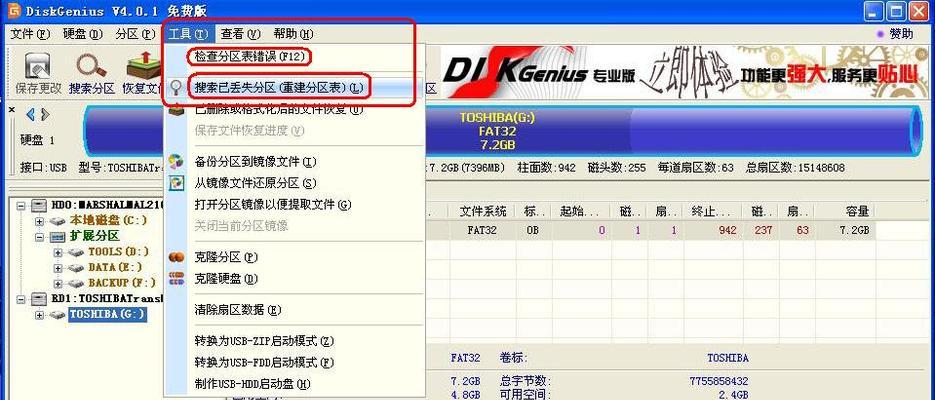935x400 pixels.
Task: Select TOSHIBA(G:) in the disk tree
Action: pos(107,314)
